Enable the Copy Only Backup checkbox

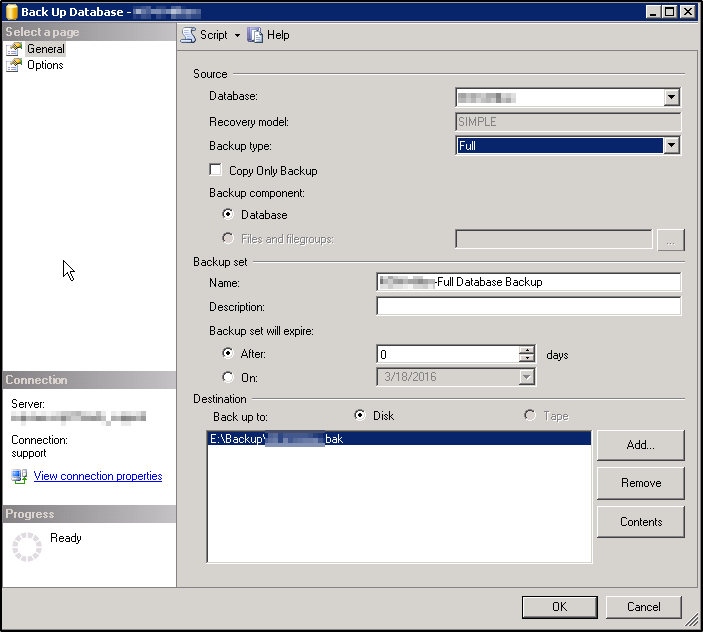click(216, 171)
